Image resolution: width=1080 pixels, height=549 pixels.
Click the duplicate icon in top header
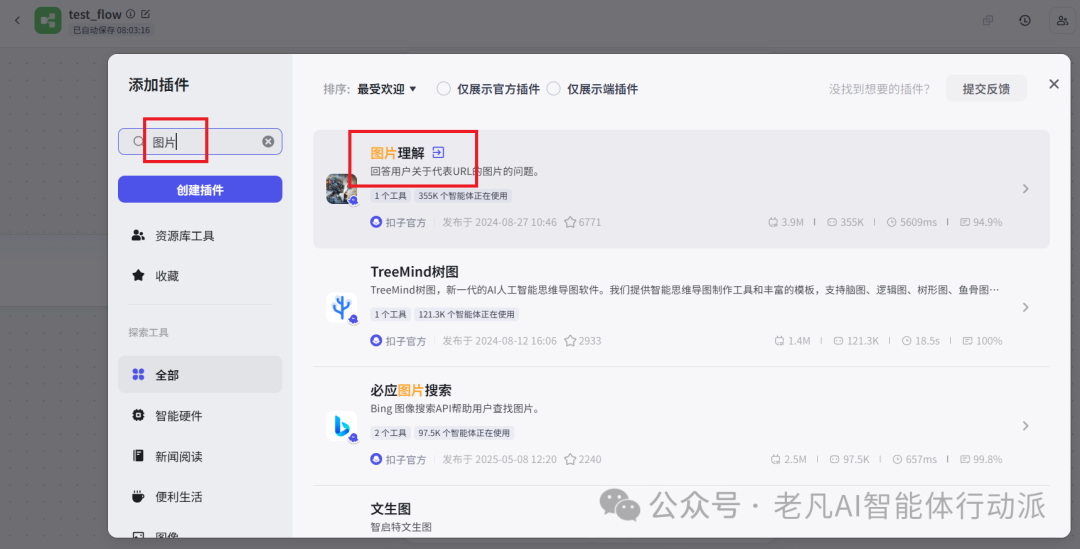click(x=988, y=21)
